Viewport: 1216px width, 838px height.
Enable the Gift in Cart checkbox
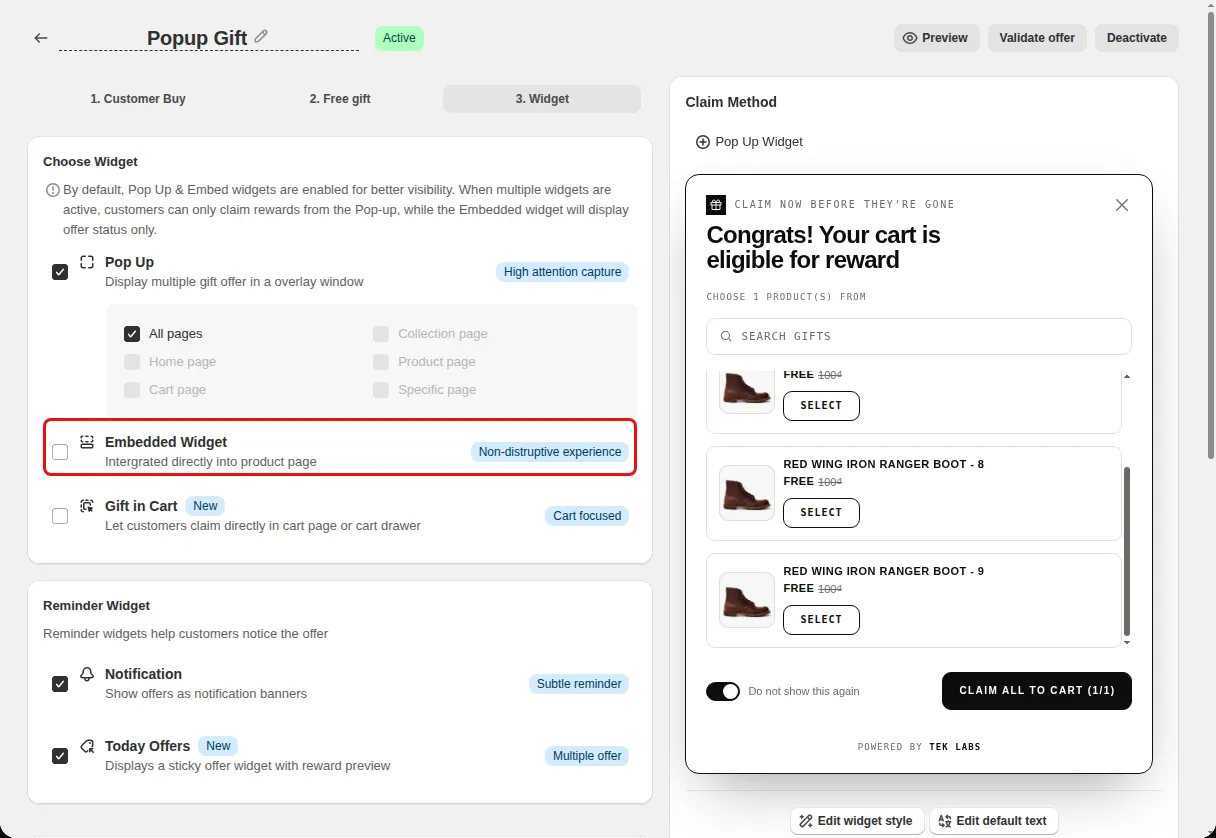60,516
